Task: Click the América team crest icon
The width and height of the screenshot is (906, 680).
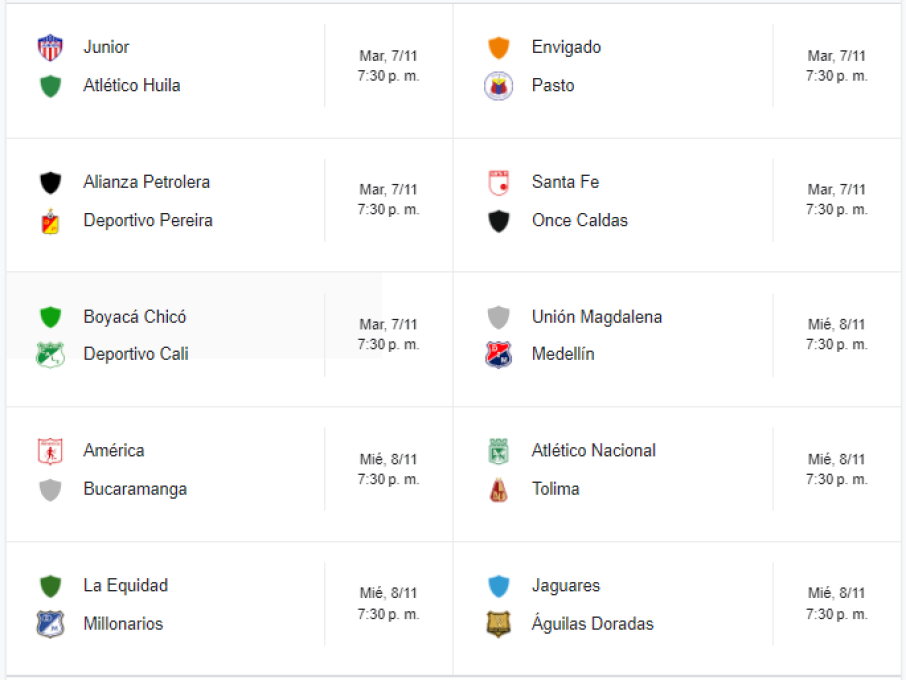Action: 50,451
